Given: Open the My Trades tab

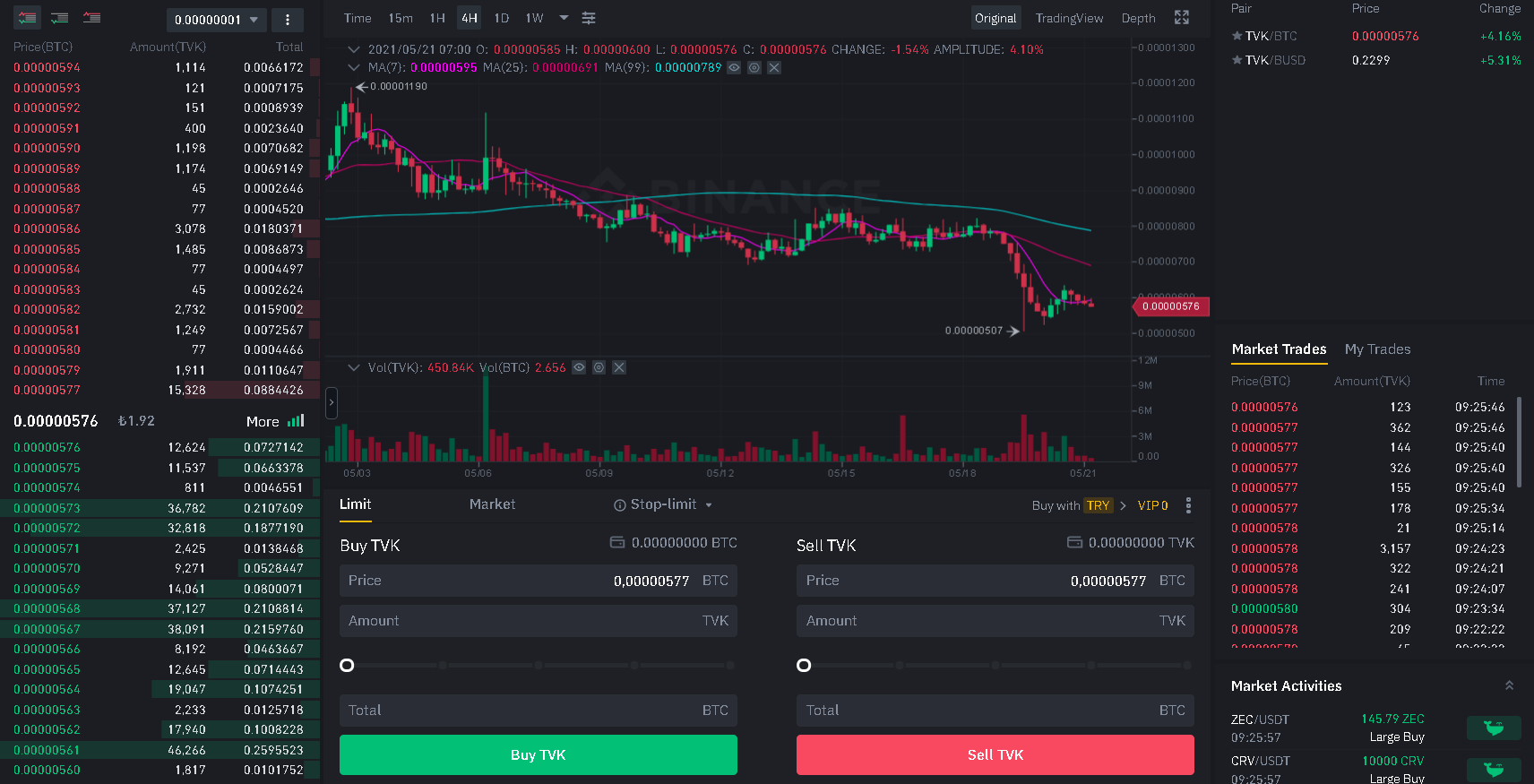Looking at the screenshot, I should (x=1377, y=349).
